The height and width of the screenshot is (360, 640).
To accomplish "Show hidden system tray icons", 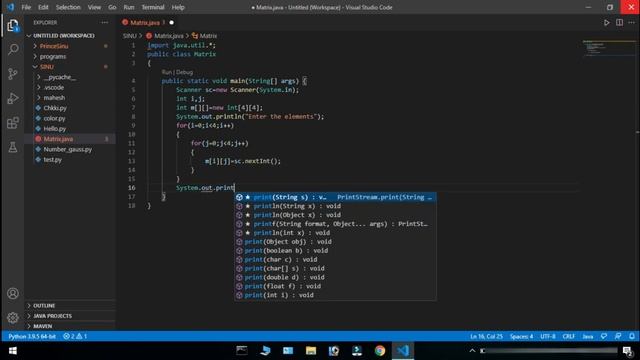I will [472, 351].
